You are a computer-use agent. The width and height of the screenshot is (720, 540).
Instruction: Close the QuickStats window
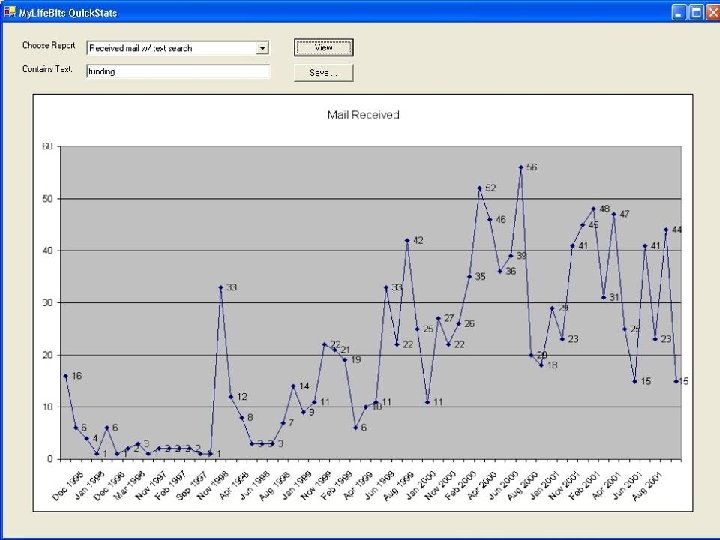(x=713, y=12)
